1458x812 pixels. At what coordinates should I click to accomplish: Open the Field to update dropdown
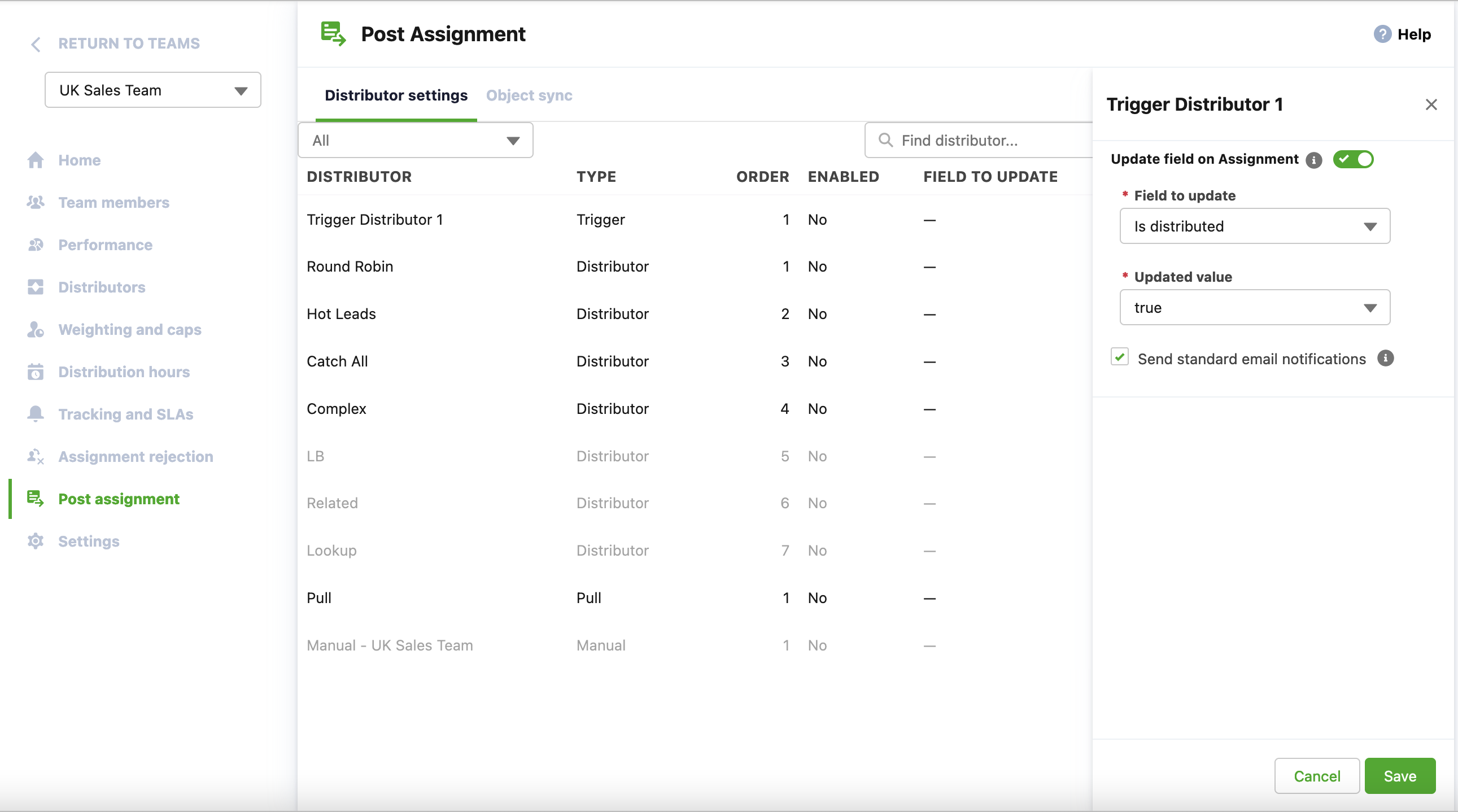(1254, 226)
